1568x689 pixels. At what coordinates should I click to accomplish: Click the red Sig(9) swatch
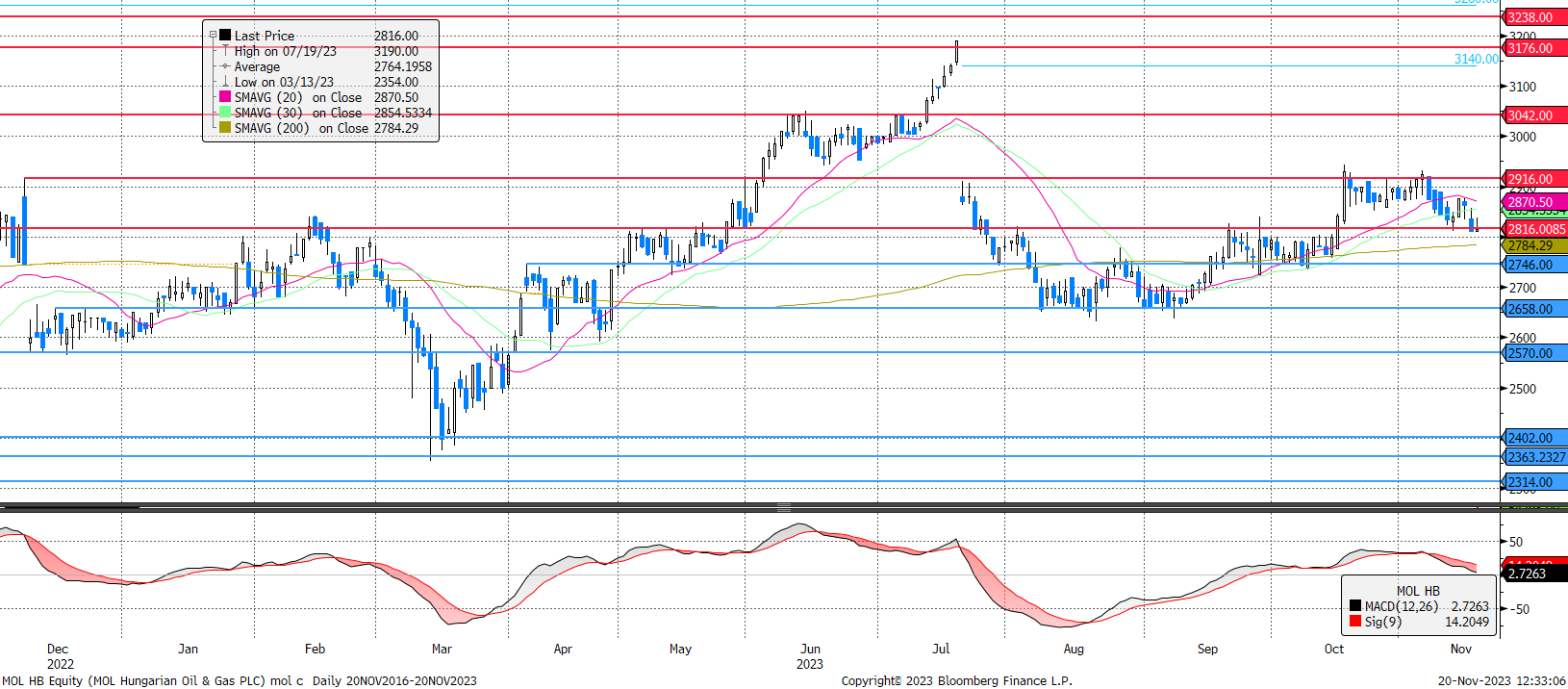pyautogui.click(x=1355, y=622)
